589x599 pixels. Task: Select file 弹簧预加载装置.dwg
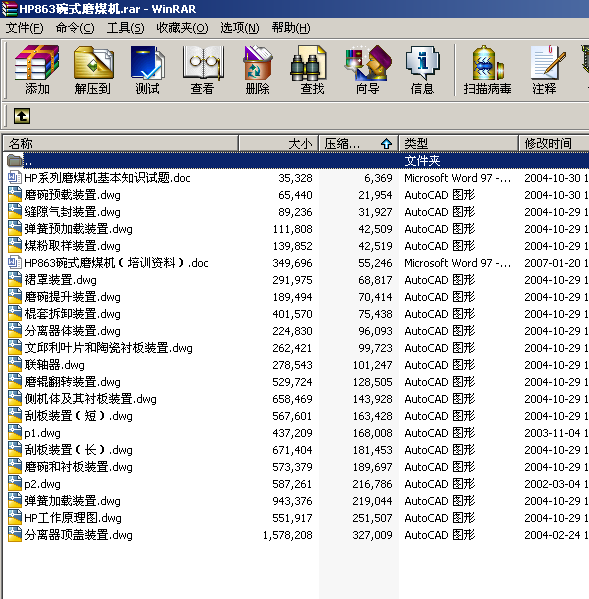[78, 229]
